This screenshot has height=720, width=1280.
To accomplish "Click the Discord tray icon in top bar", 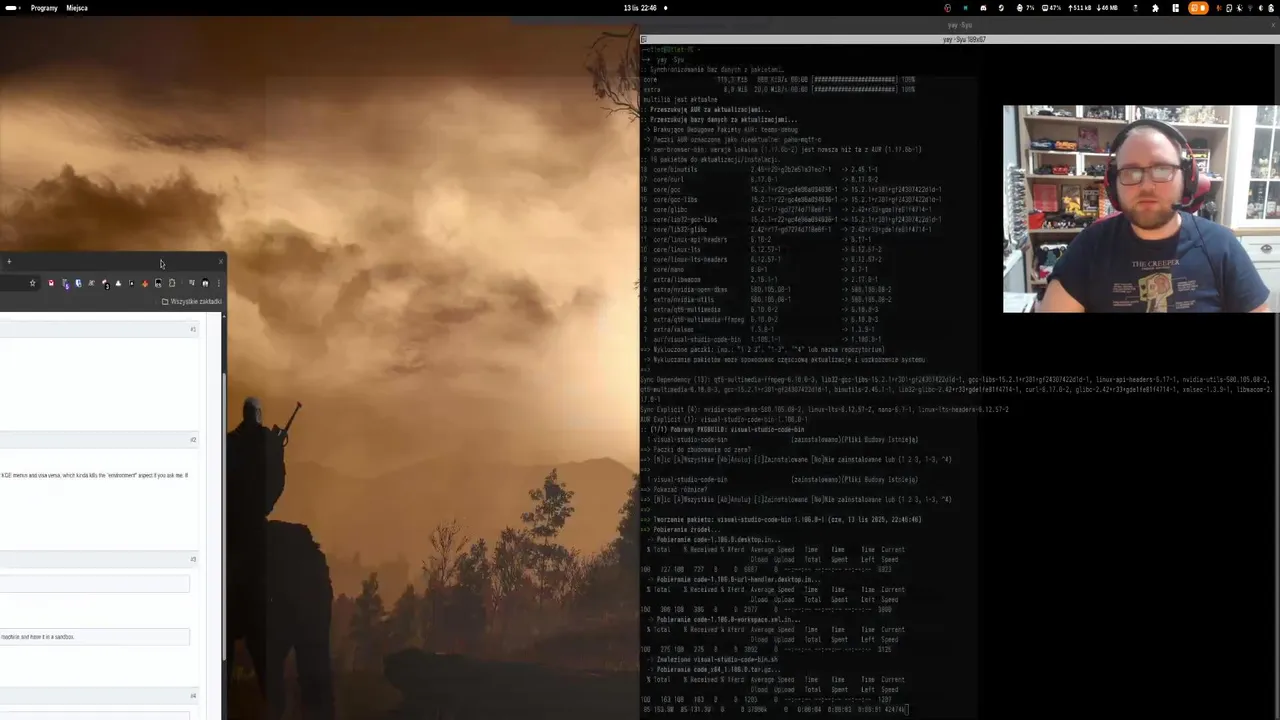I will 983,8.
